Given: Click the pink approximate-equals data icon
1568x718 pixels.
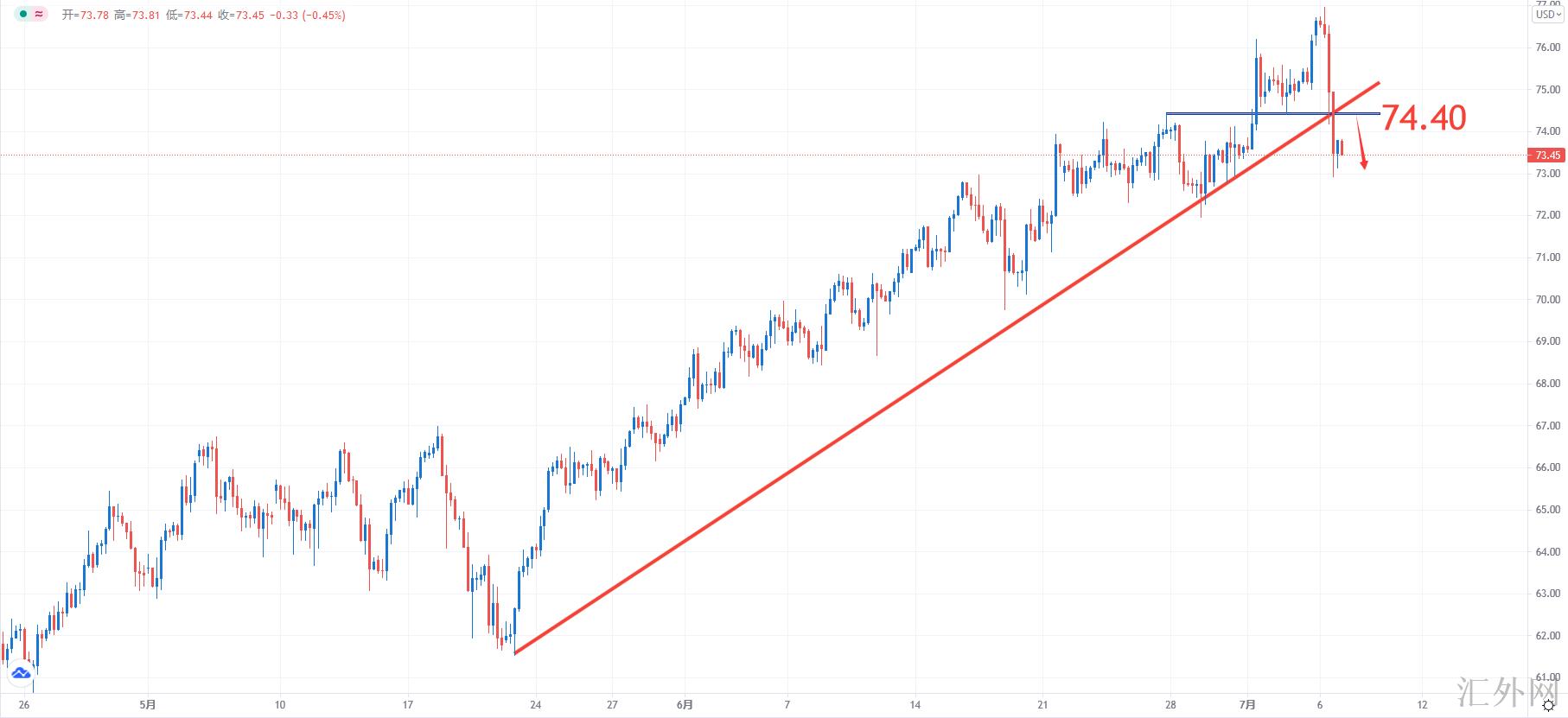Looking at the screenshot, I should coord(39,15).
